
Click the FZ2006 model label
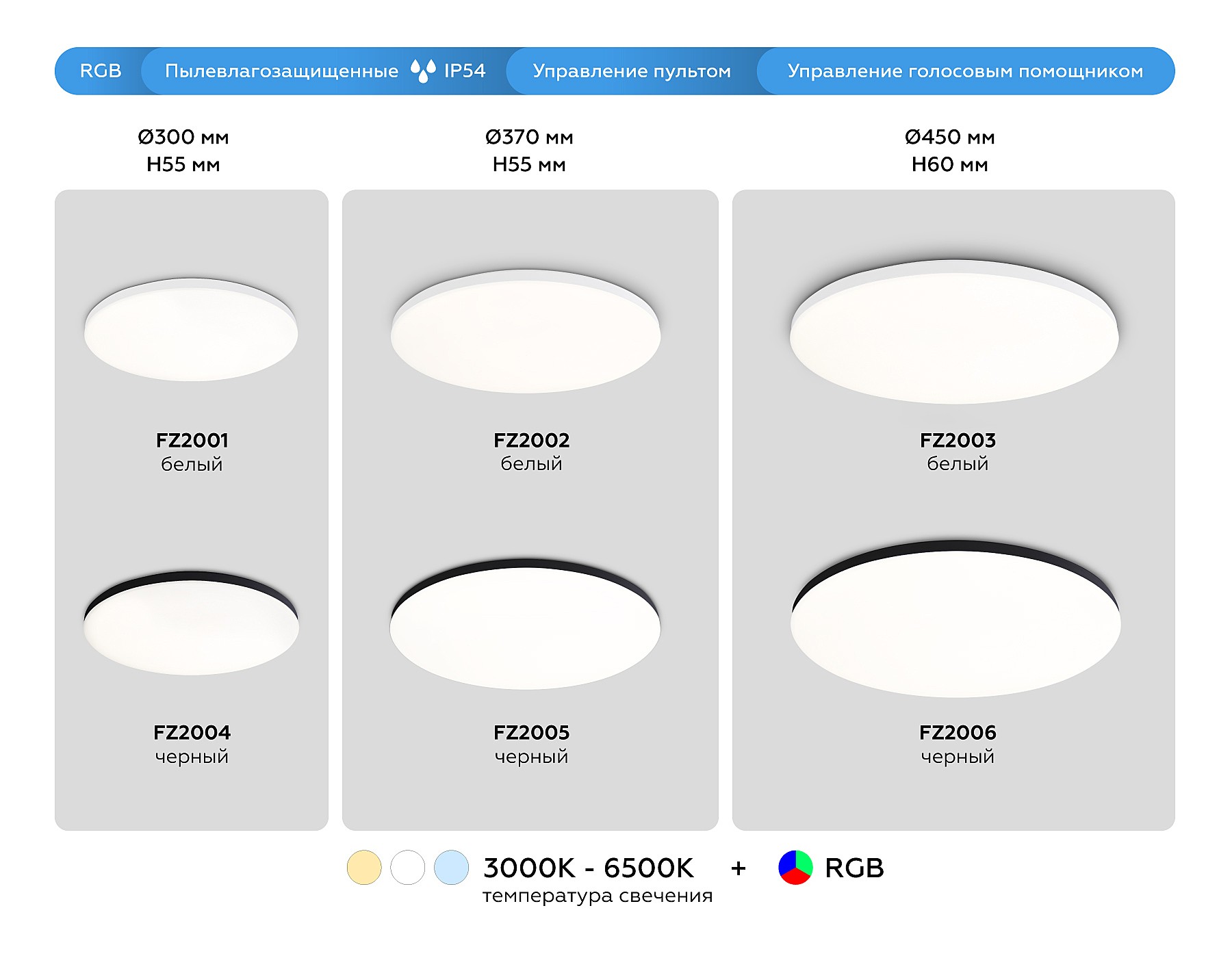point(958,733)
